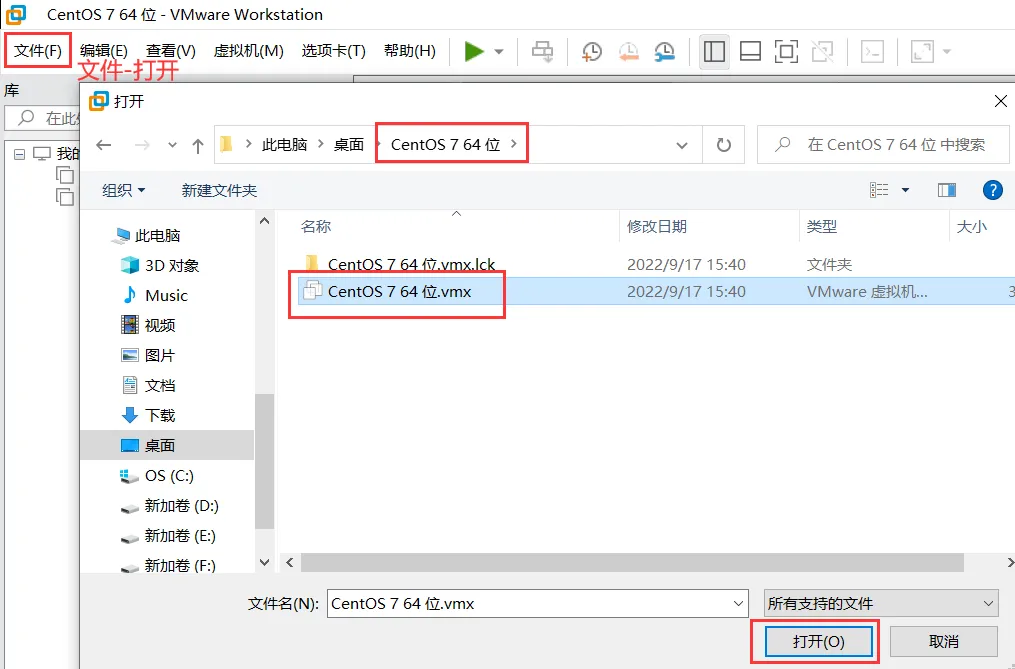
Task: Click CentOS 7 64 位 breadcrumb segment
Action: click(x=445, y=144)
